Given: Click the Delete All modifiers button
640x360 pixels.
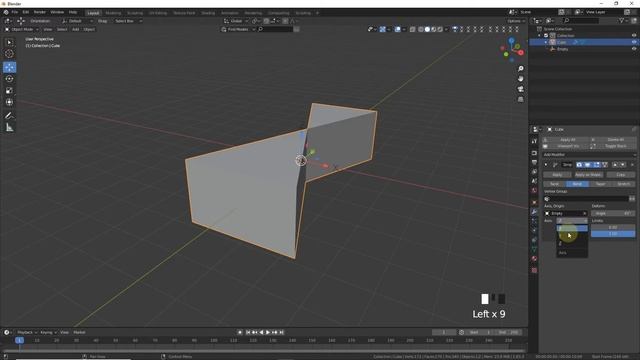Looking at the screenshot, I should point(613,140).
